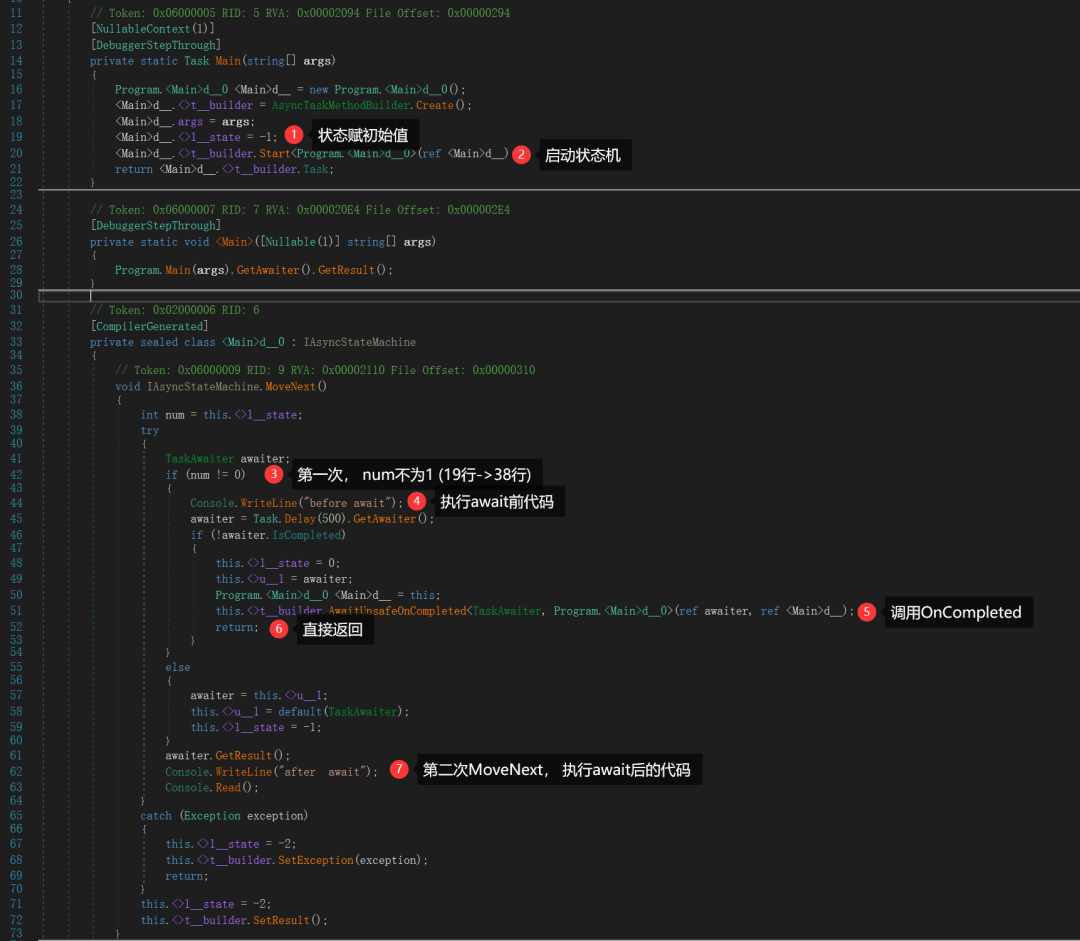Click <>u__1 field on line 49
The height and width of the screenshot is (941, 1080).
(x=265, y=579)
